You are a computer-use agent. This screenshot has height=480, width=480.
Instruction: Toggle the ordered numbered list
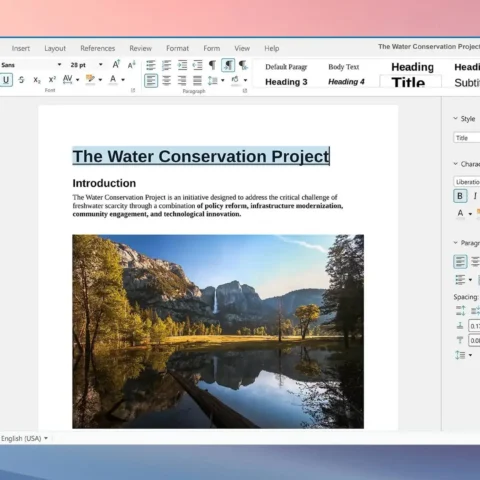click(166, 65)
